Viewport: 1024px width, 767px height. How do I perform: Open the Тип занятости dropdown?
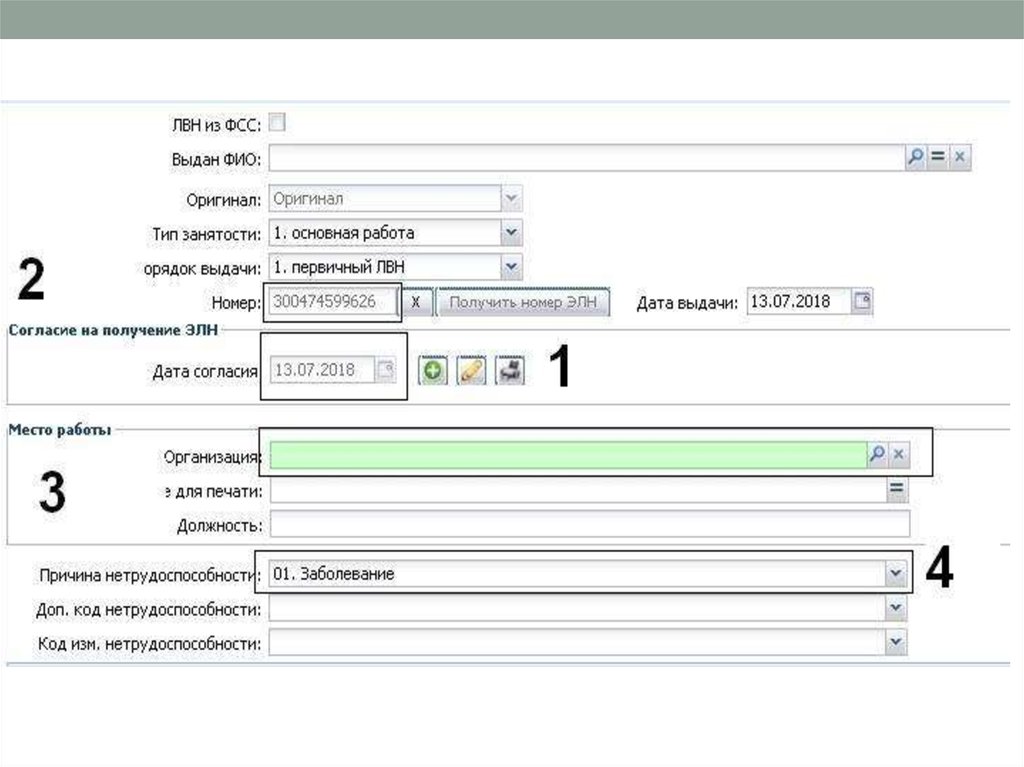511,232
